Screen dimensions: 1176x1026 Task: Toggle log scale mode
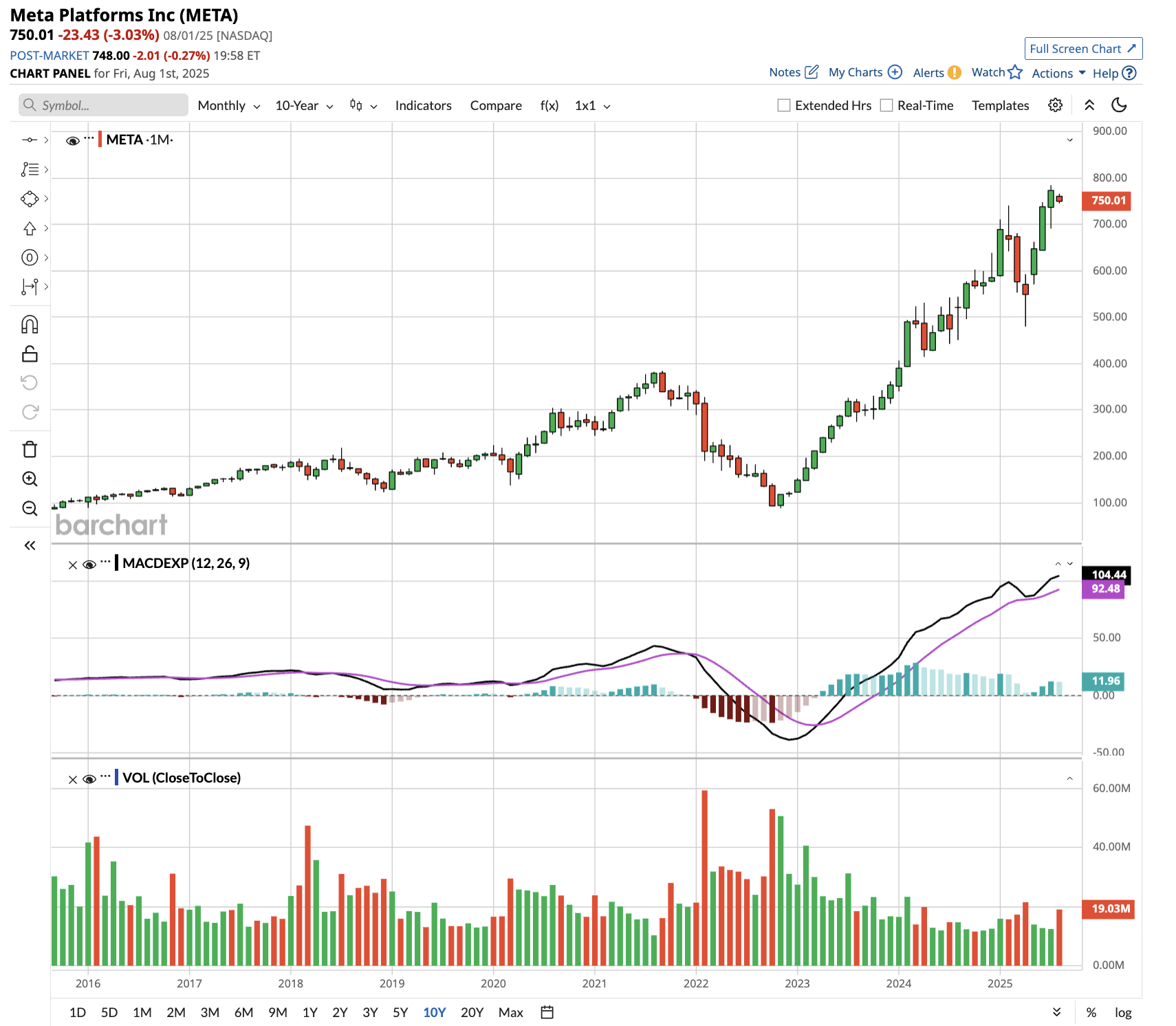click(x=1123, y=1012)
